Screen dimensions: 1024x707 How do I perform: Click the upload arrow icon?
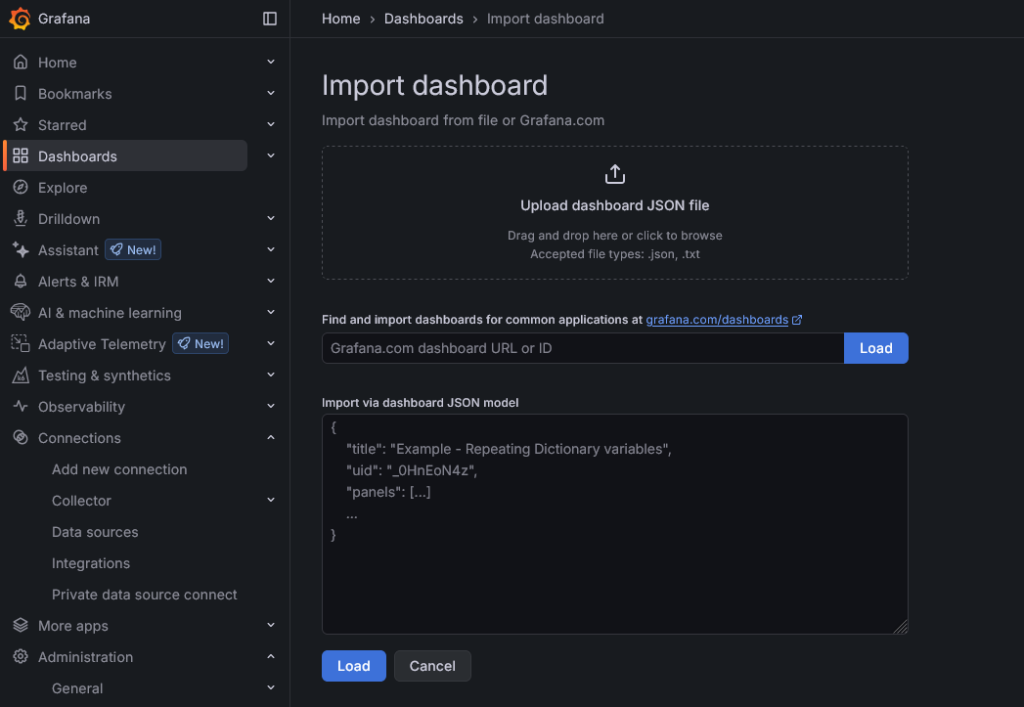pyautogui.click(x=615, y=174)
